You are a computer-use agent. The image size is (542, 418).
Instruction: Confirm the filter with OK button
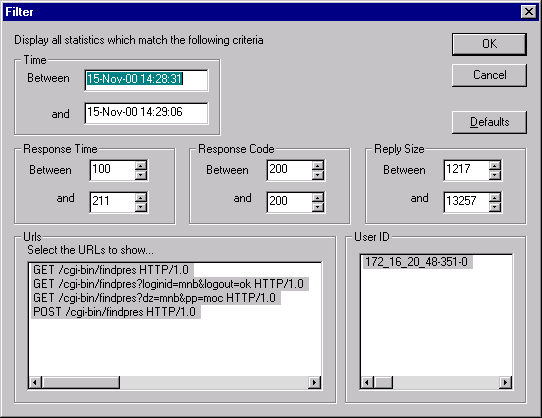click(489, 44)
